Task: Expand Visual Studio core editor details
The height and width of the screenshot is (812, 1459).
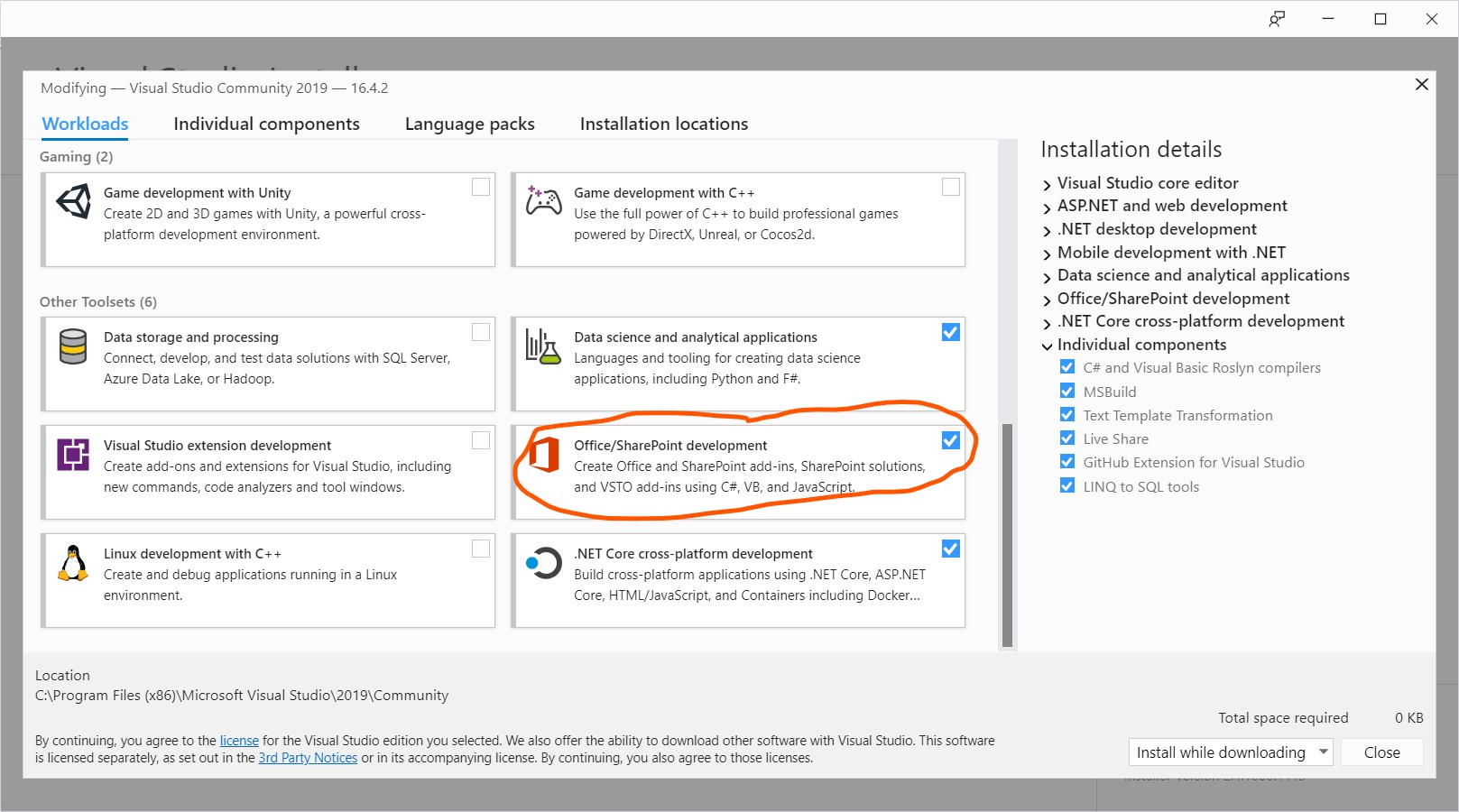Action: coord(1047,184)
